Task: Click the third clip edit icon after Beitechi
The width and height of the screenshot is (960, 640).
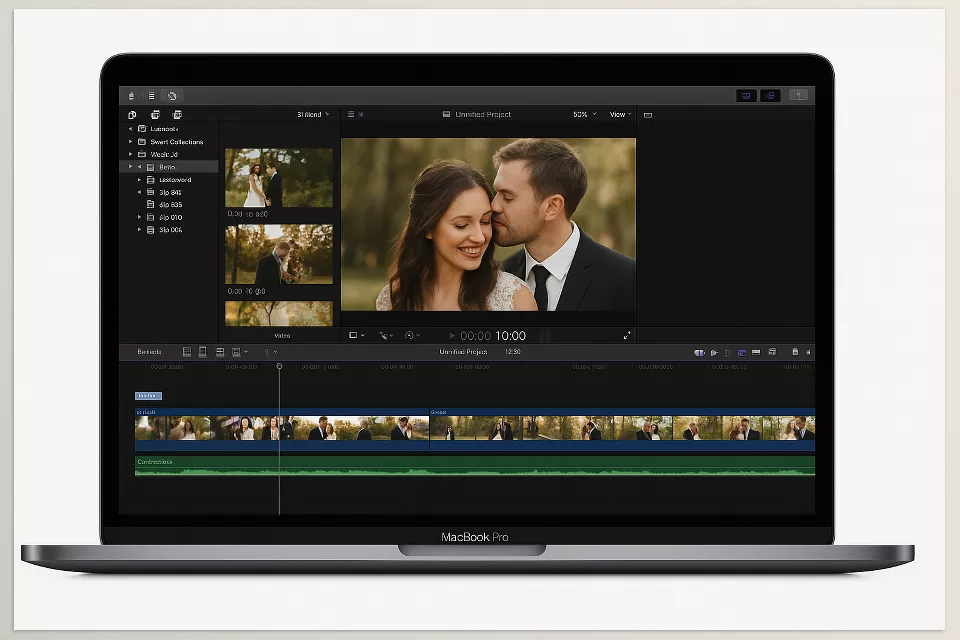Action: (220, 352)
